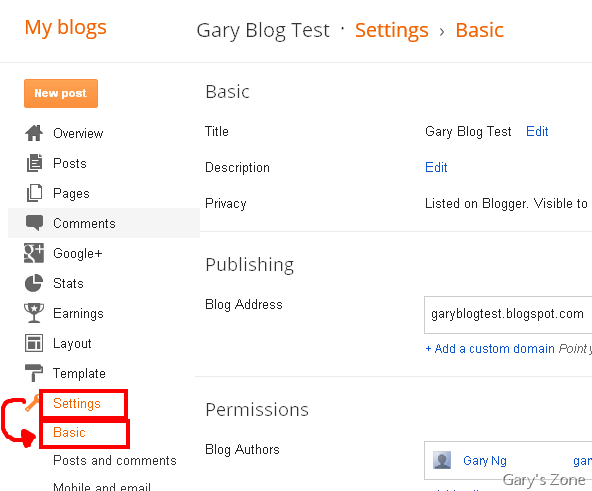Open Basic settings submenu item

pos(69,432)
